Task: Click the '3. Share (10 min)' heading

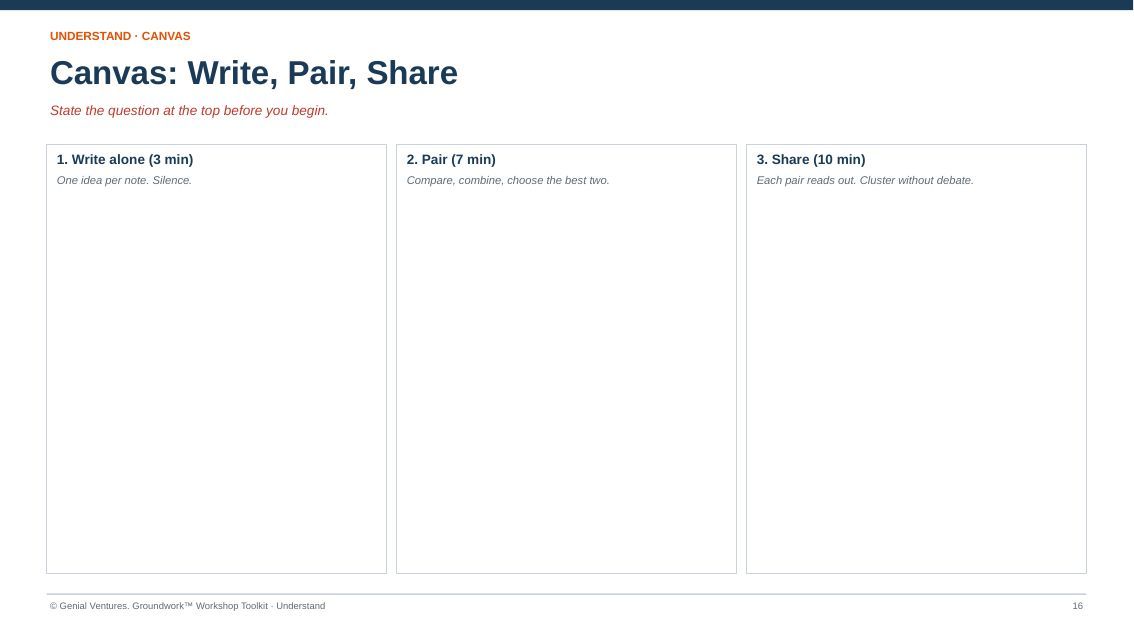Action: (x=811, y=160)
